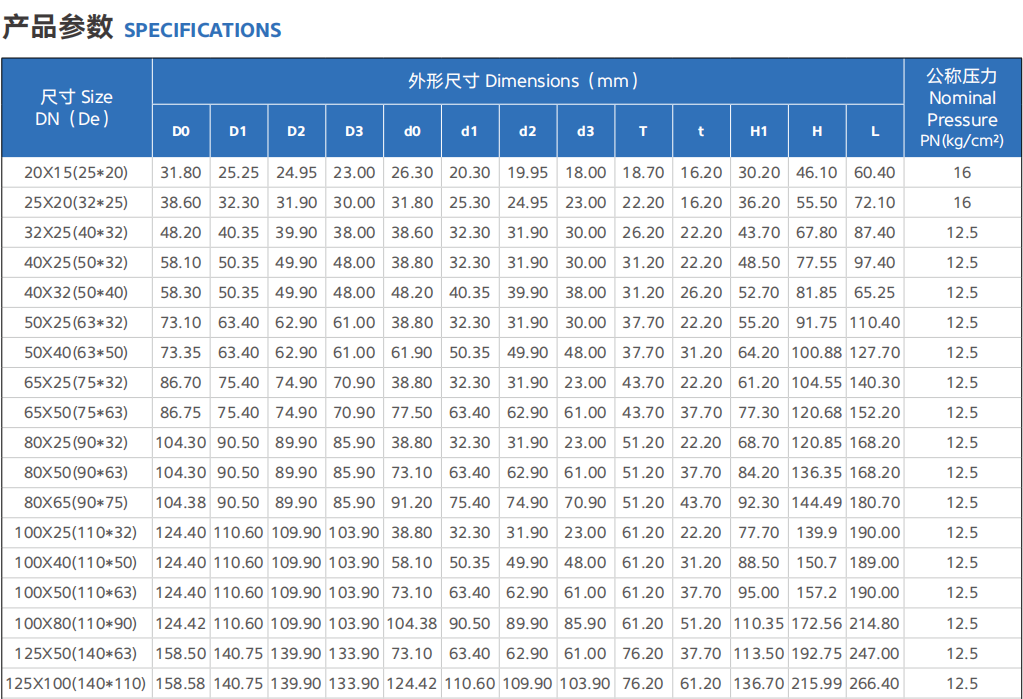Select the H column header
The width and height of the screenshot is (1023, 699).
tap(817, 131)
